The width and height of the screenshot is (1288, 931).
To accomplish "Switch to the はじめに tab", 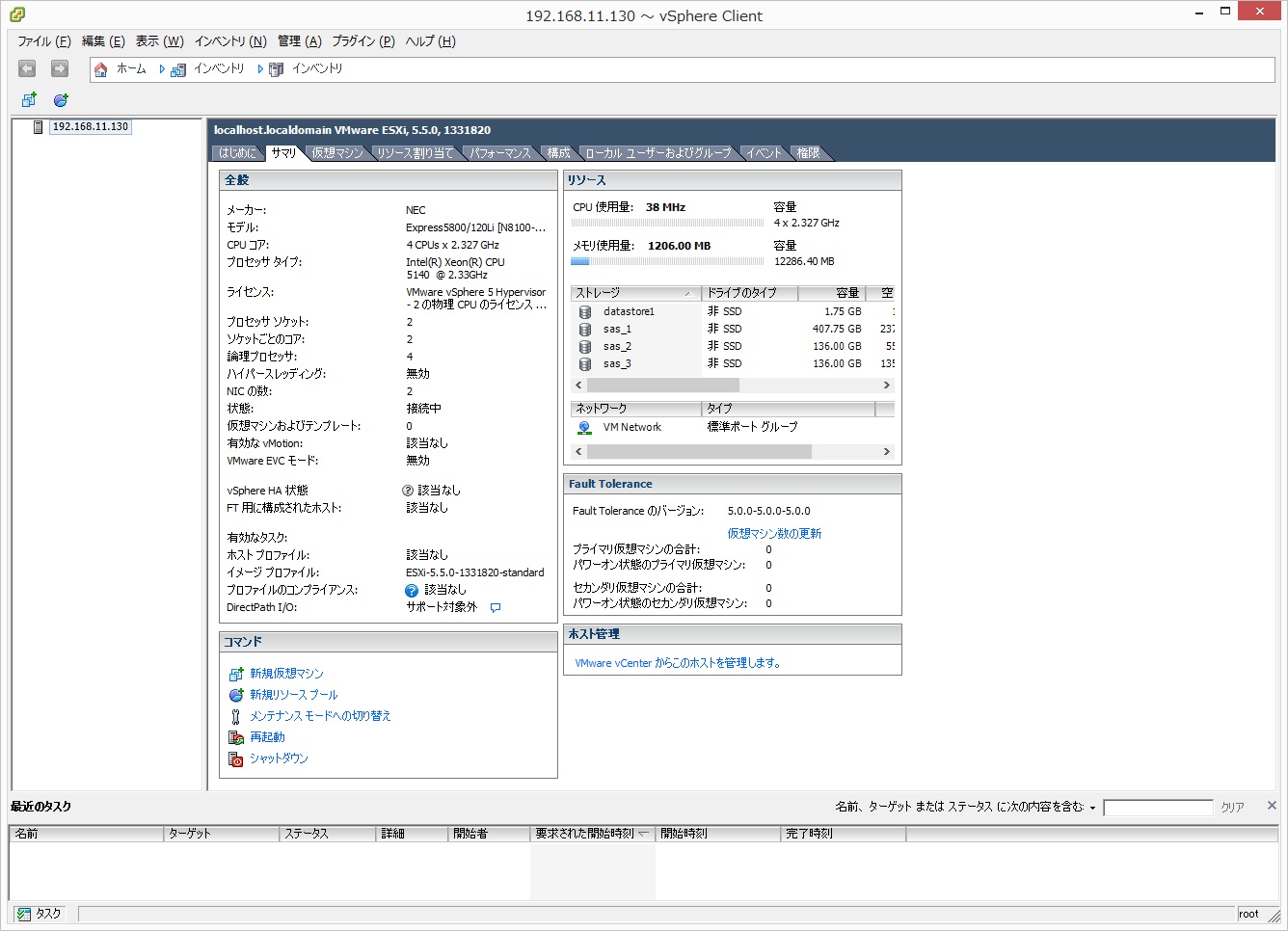I will (x=237, y=153).
